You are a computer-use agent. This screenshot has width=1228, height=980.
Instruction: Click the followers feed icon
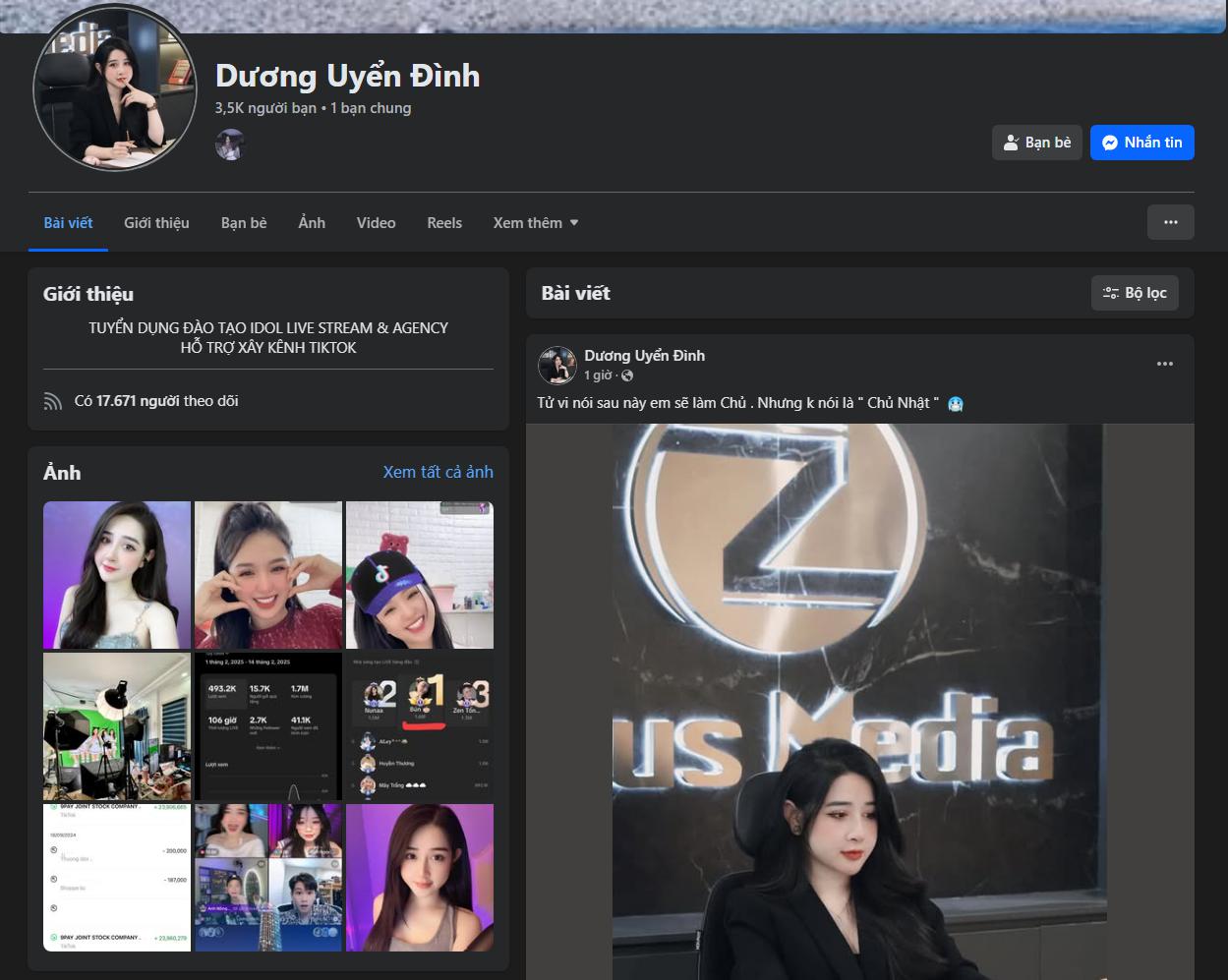pos(53,401)
